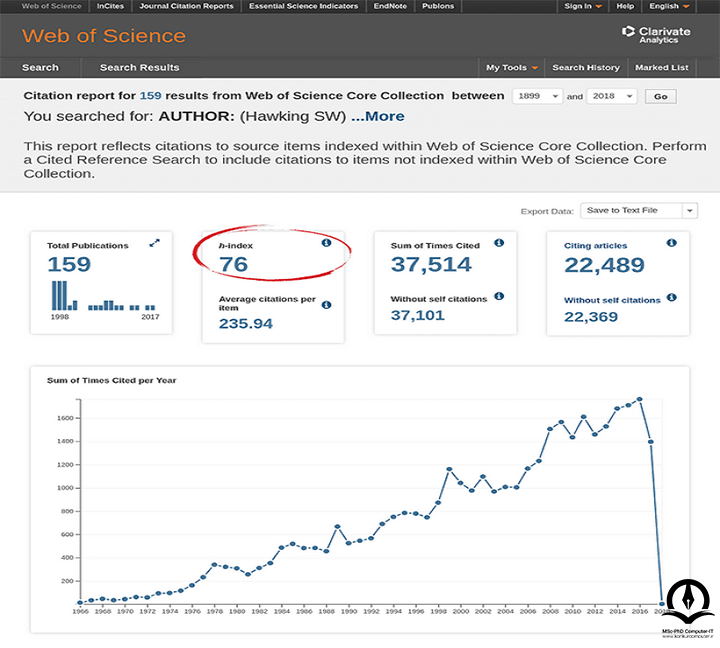Open the Save to Text File dropdown
The width and height of the screenshot is (720, 648).
coord(639,210)
